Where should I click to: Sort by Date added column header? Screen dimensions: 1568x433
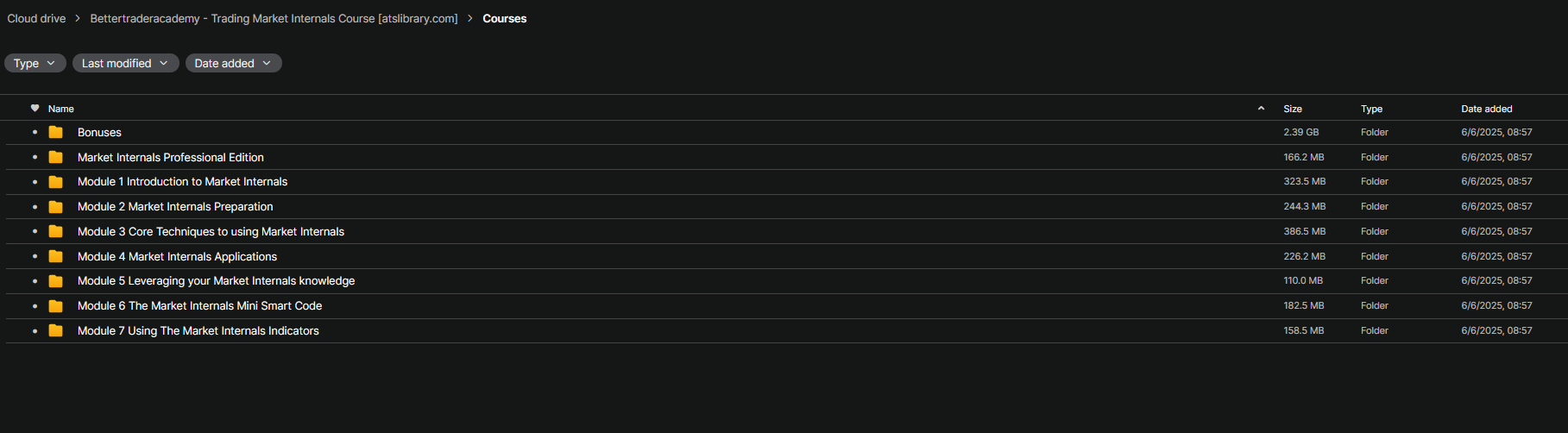point(1486,109)
